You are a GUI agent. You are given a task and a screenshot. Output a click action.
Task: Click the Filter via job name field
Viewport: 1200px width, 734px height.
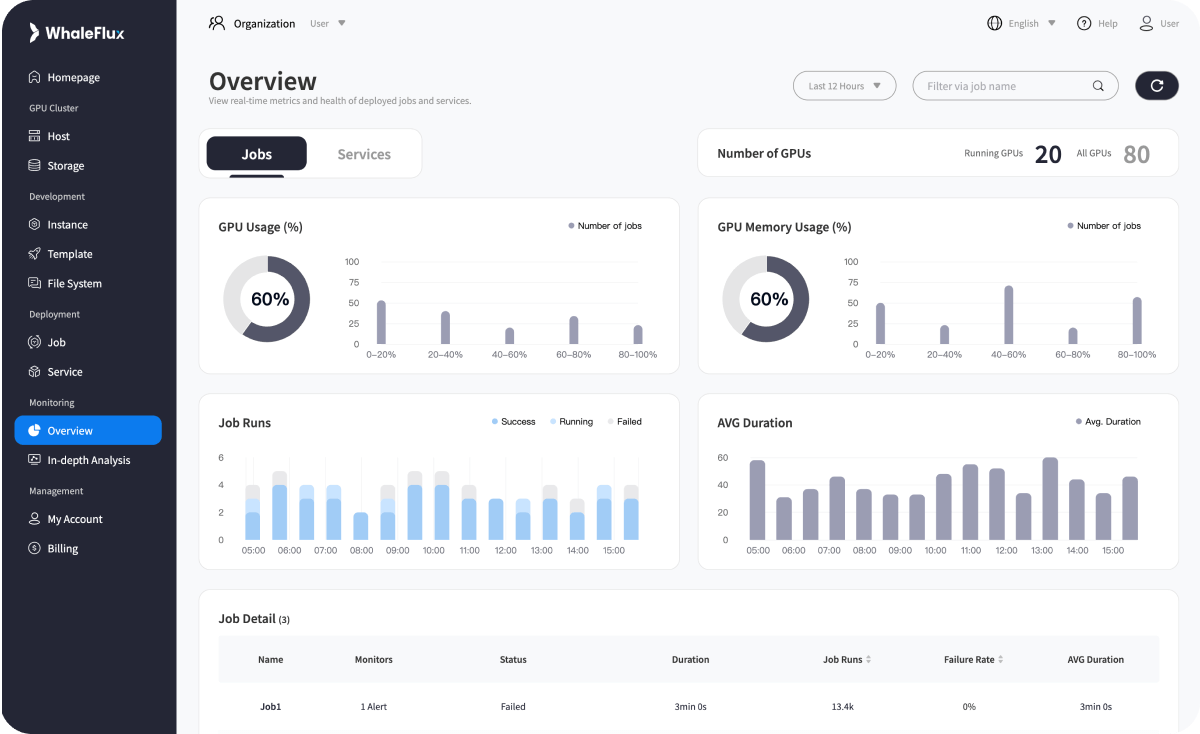(1000, 86)
